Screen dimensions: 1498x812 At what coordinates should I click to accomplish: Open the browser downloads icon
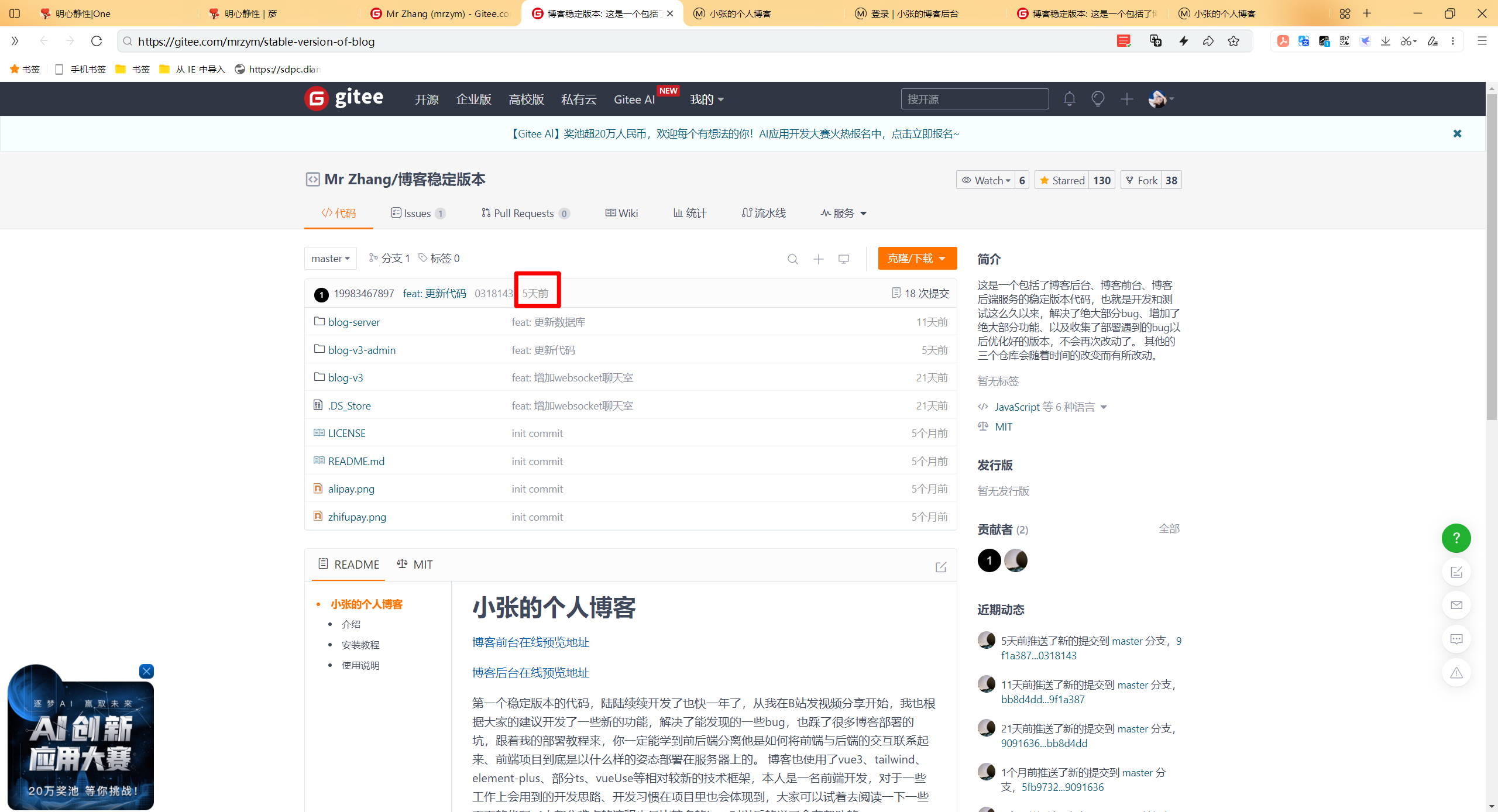pyautogui.click(x=1386, y=41)
